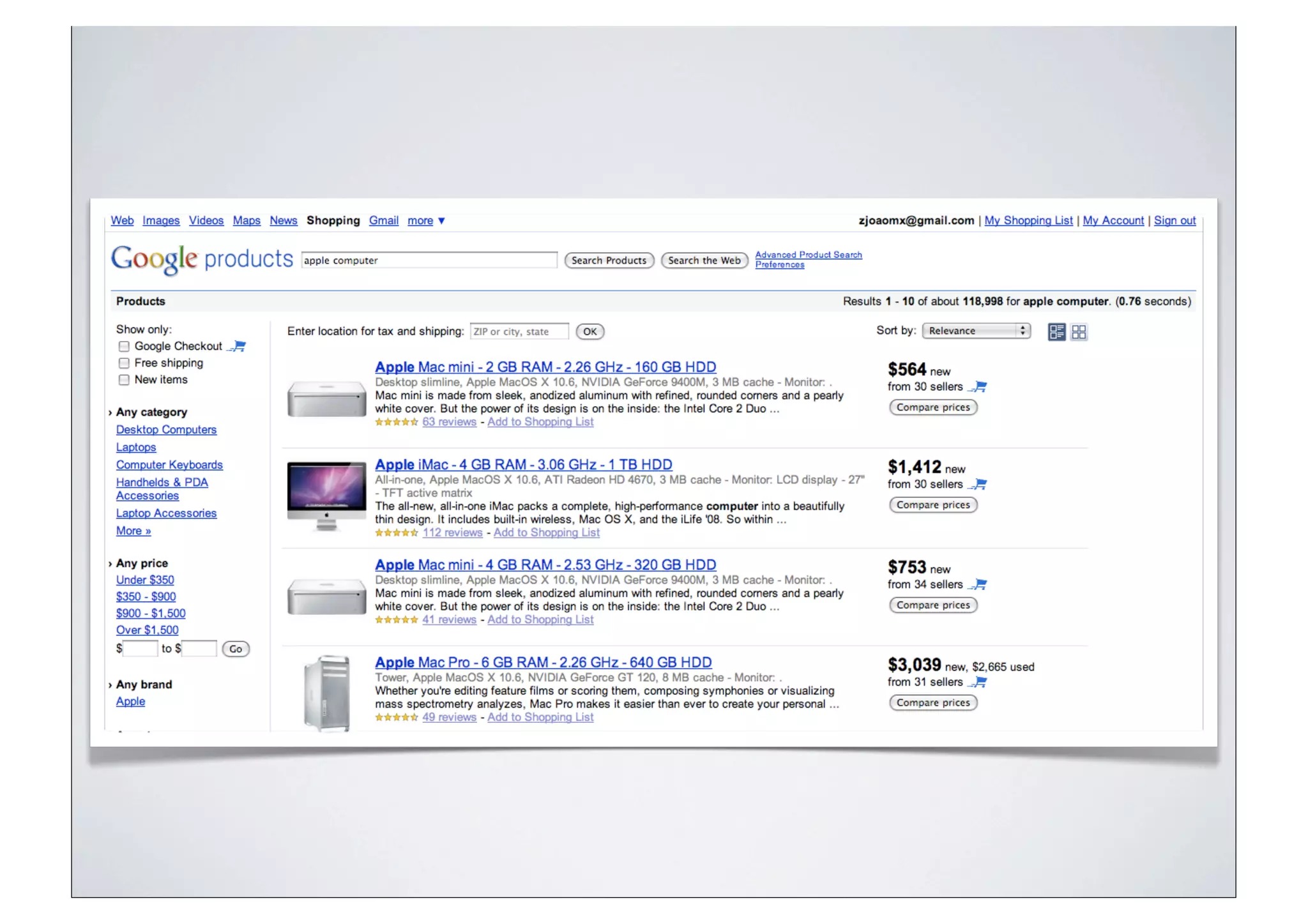Tick the New items checkbox
Image resolution: width=1308 pixels, height=924 pixels.
(x=124, y=379)
